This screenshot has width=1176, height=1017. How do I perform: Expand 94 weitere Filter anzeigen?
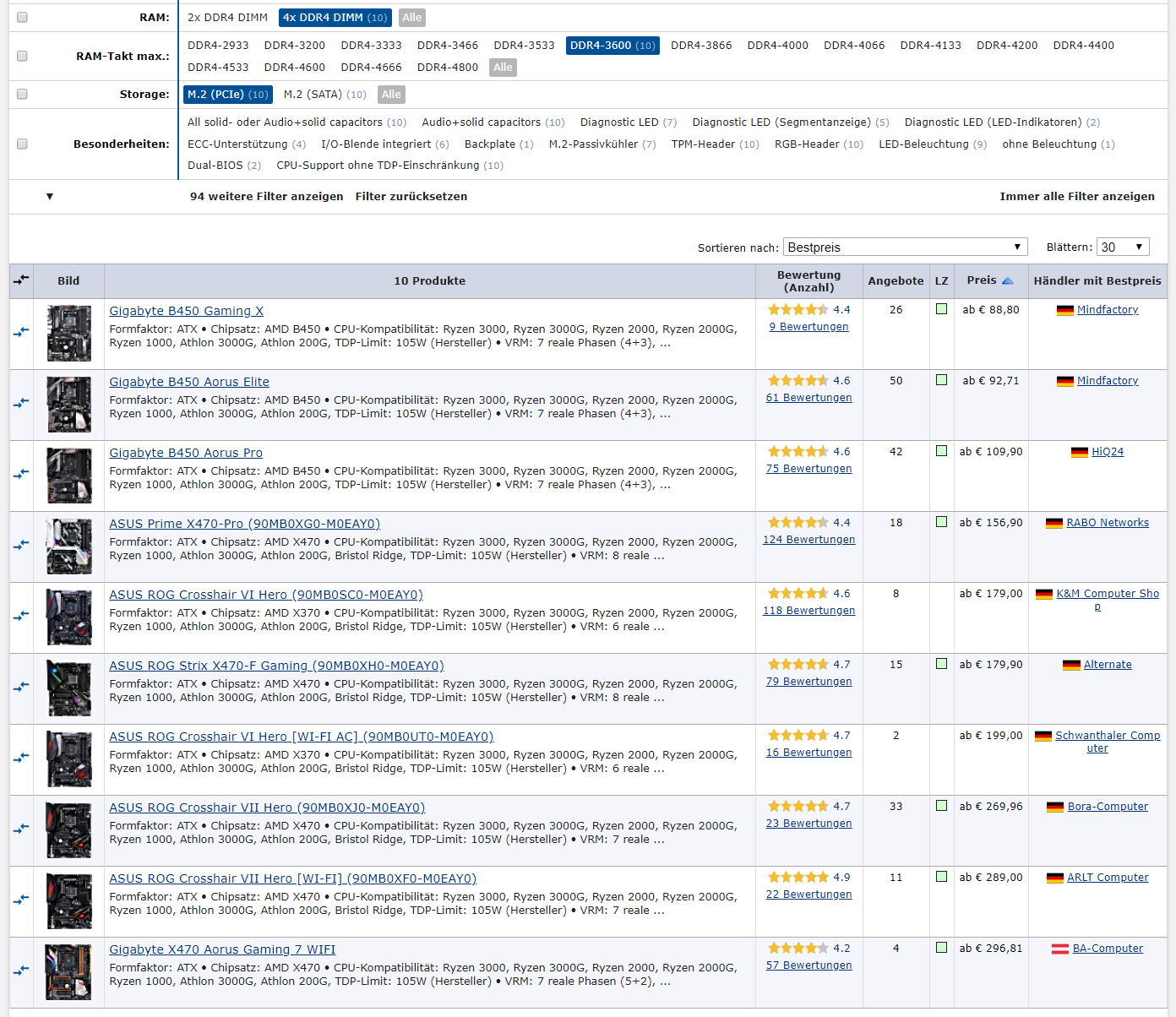pos(266,196)
